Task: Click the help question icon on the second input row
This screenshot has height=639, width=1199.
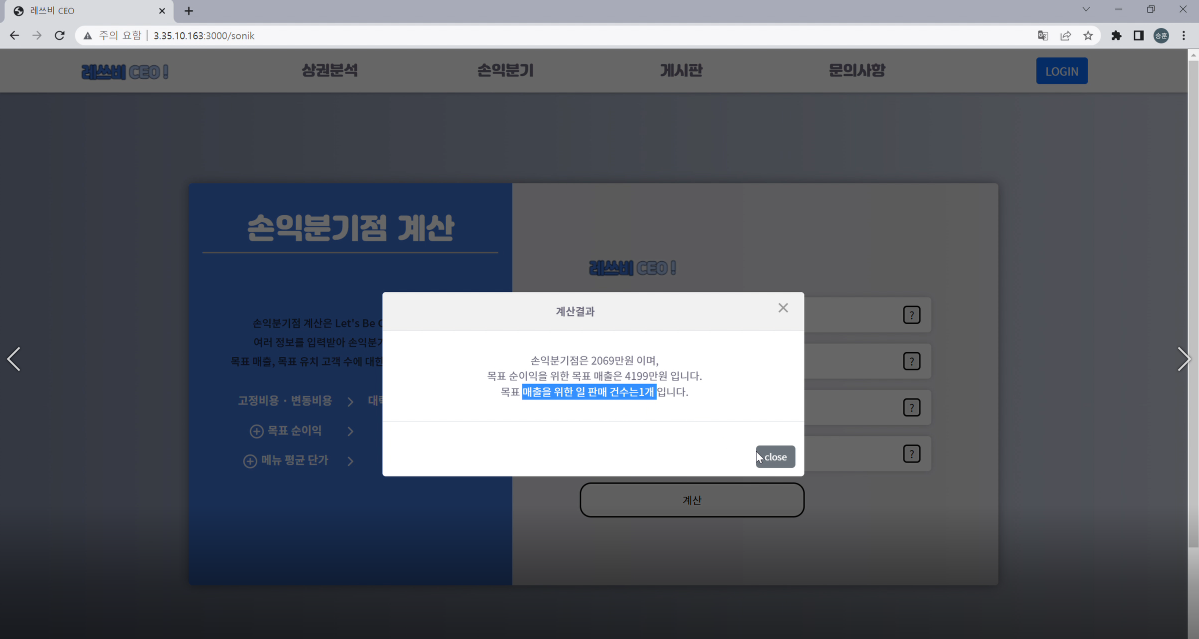Action: coord(911,362)
